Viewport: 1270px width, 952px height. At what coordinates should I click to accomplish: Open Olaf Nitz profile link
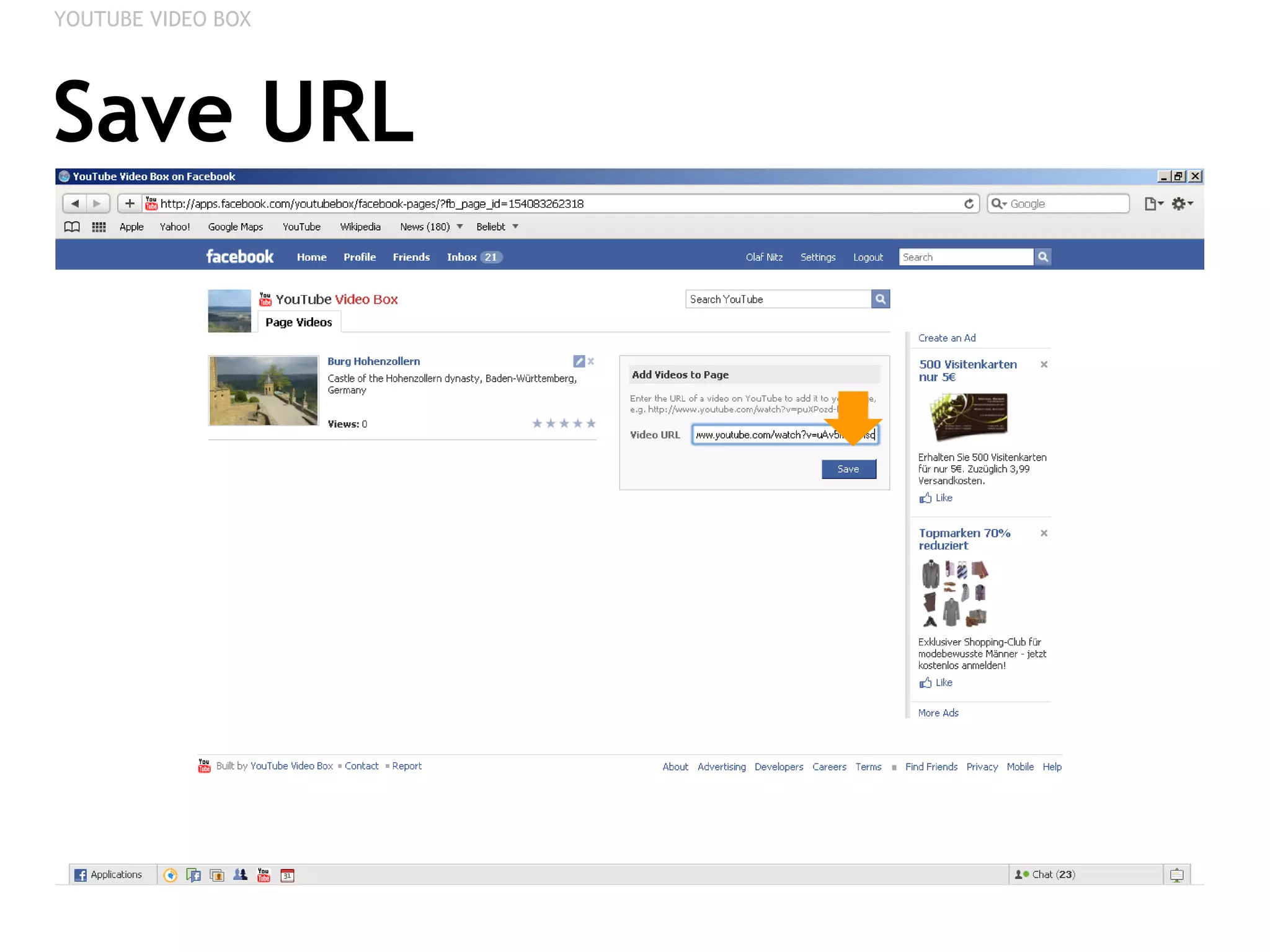coord(764,257)
